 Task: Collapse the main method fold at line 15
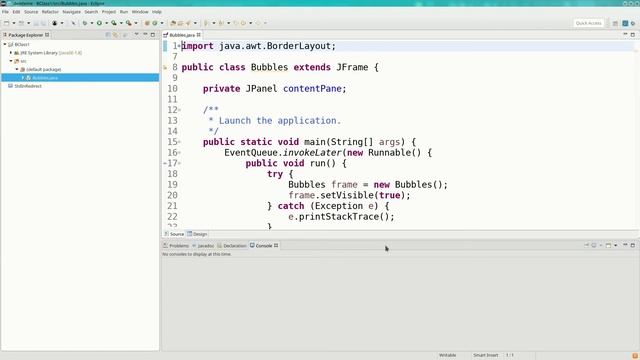point(180,142)
